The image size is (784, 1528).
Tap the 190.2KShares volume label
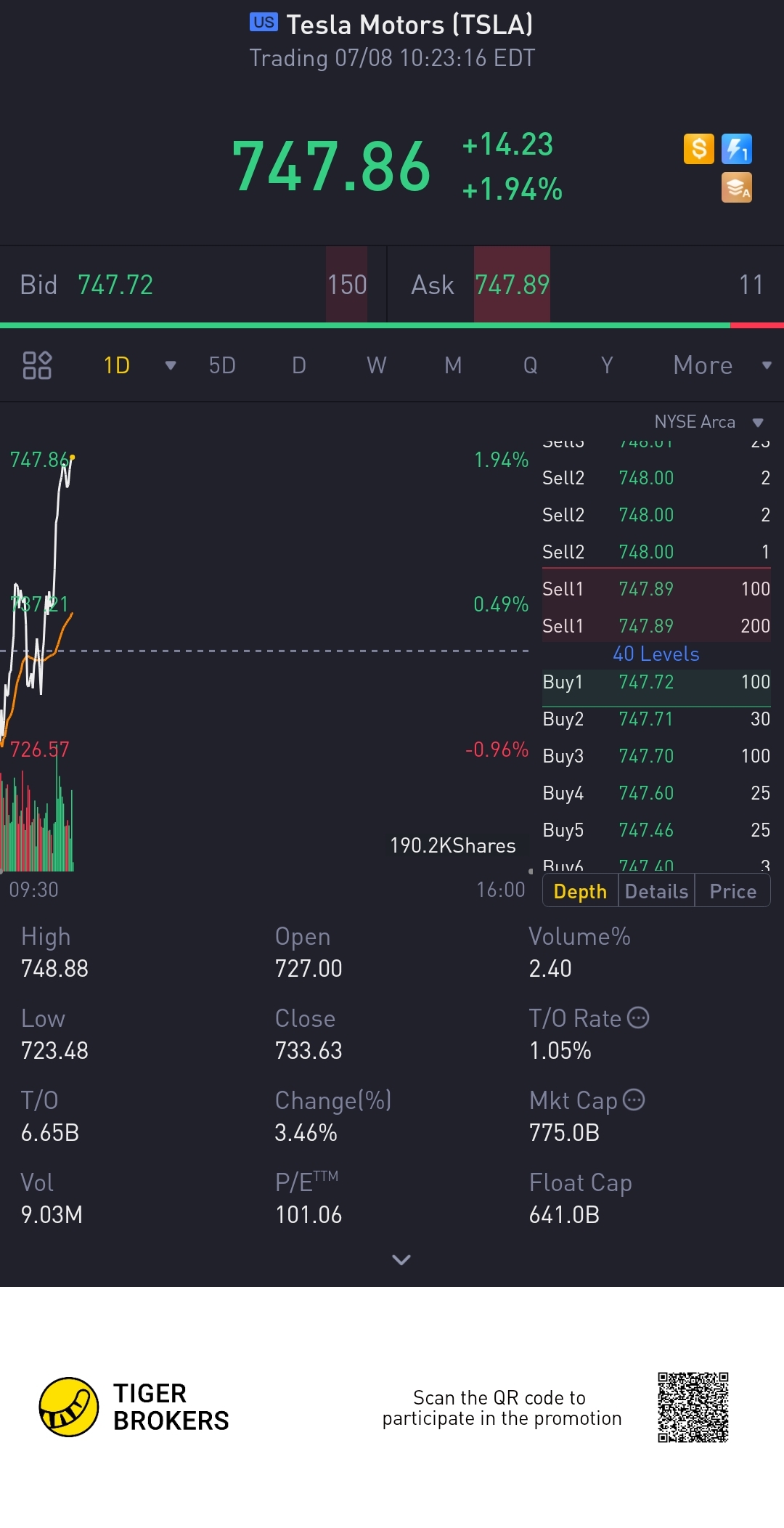453,845
